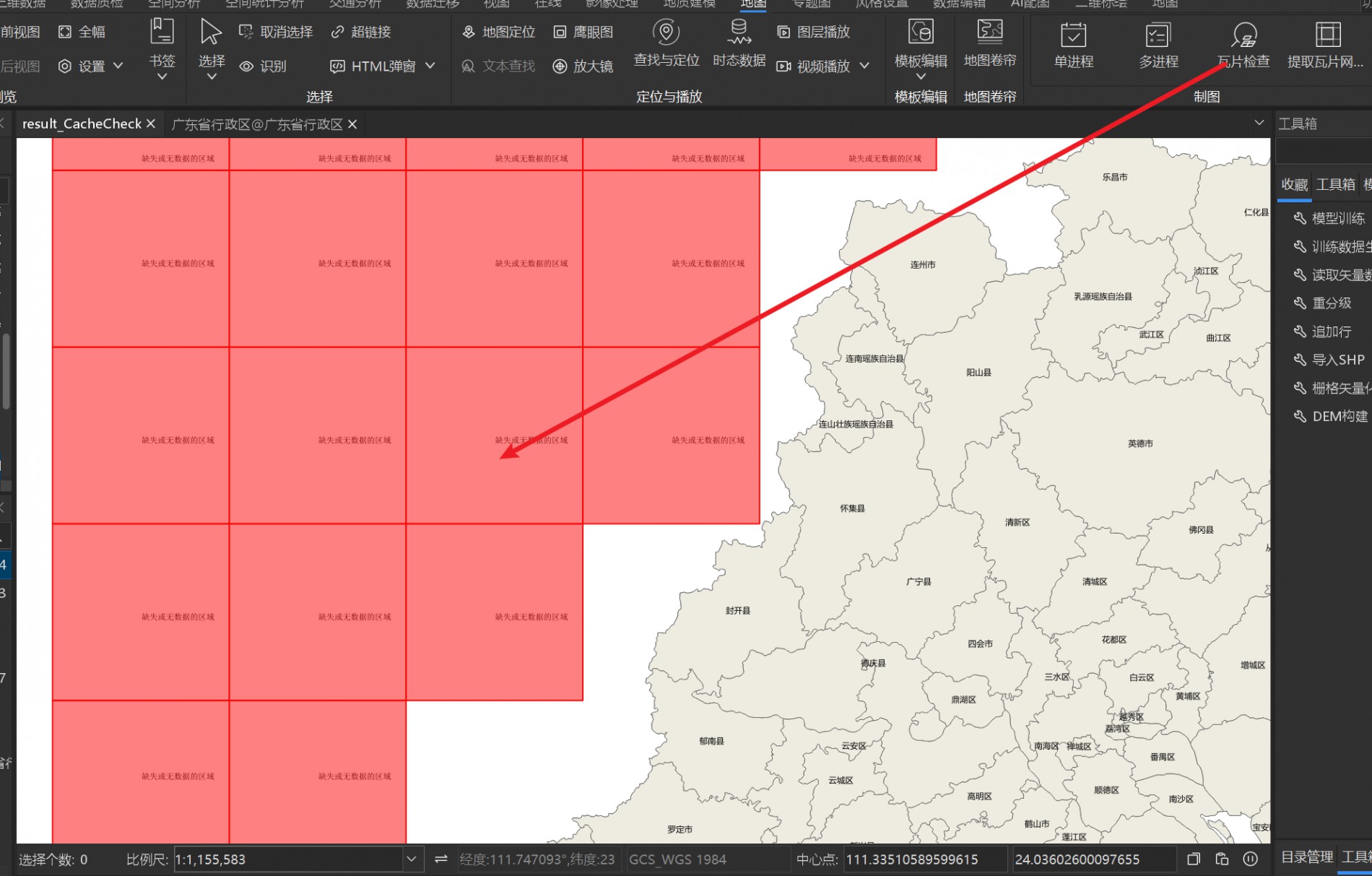This screenshot has height=876, width=1372.
Task: Switch to the 广东省行政区@广东省行政区 tab
Action: 257,124
